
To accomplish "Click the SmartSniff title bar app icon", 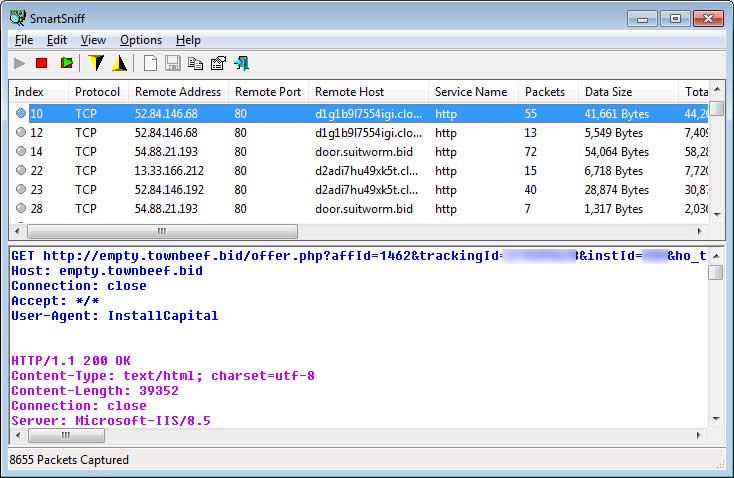I will 18,18.
